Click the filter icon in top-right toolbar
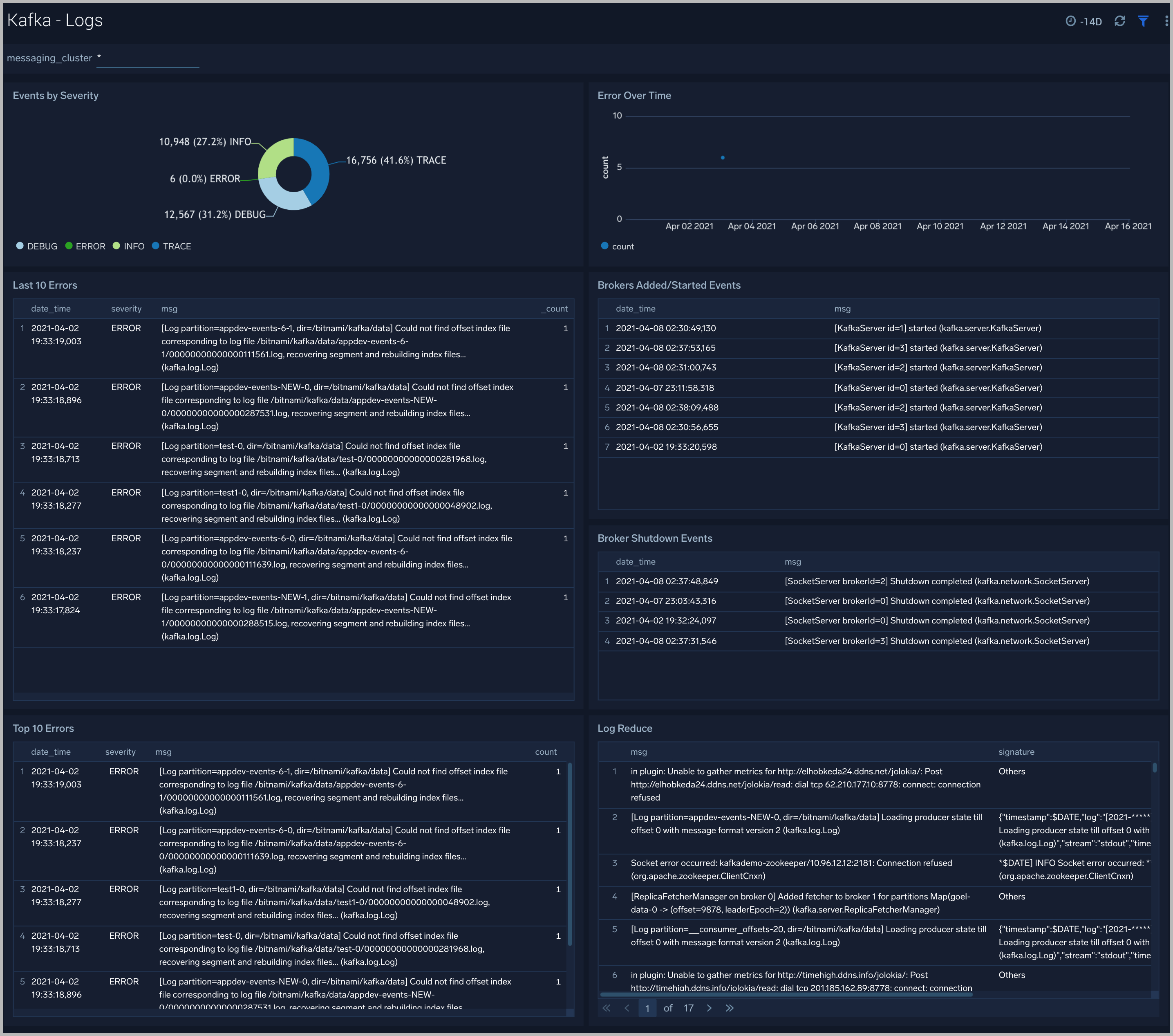1173x1036 pixels. click(1144, 19)
